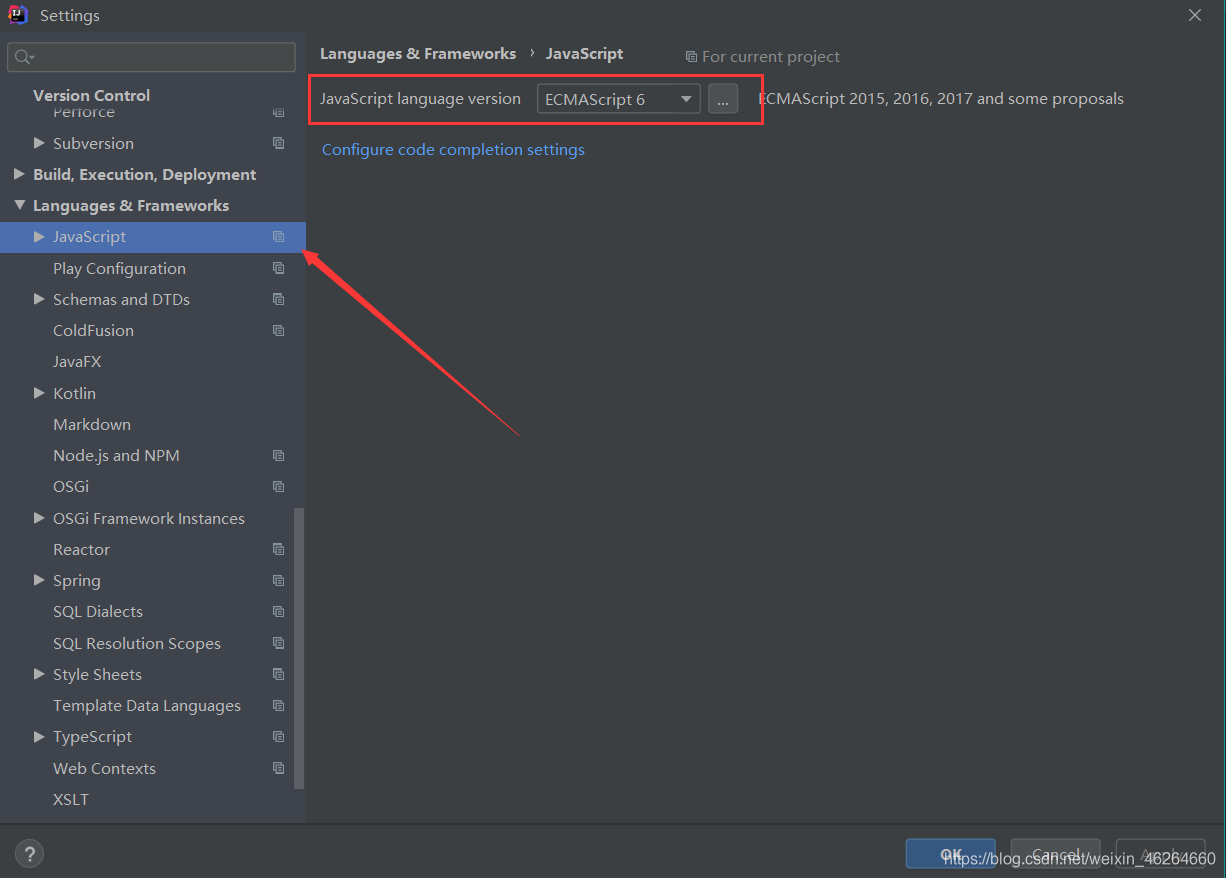Expand OSGi Framework Instances node
This screenshot has height=878, width=1226.
tap(39, 518)
